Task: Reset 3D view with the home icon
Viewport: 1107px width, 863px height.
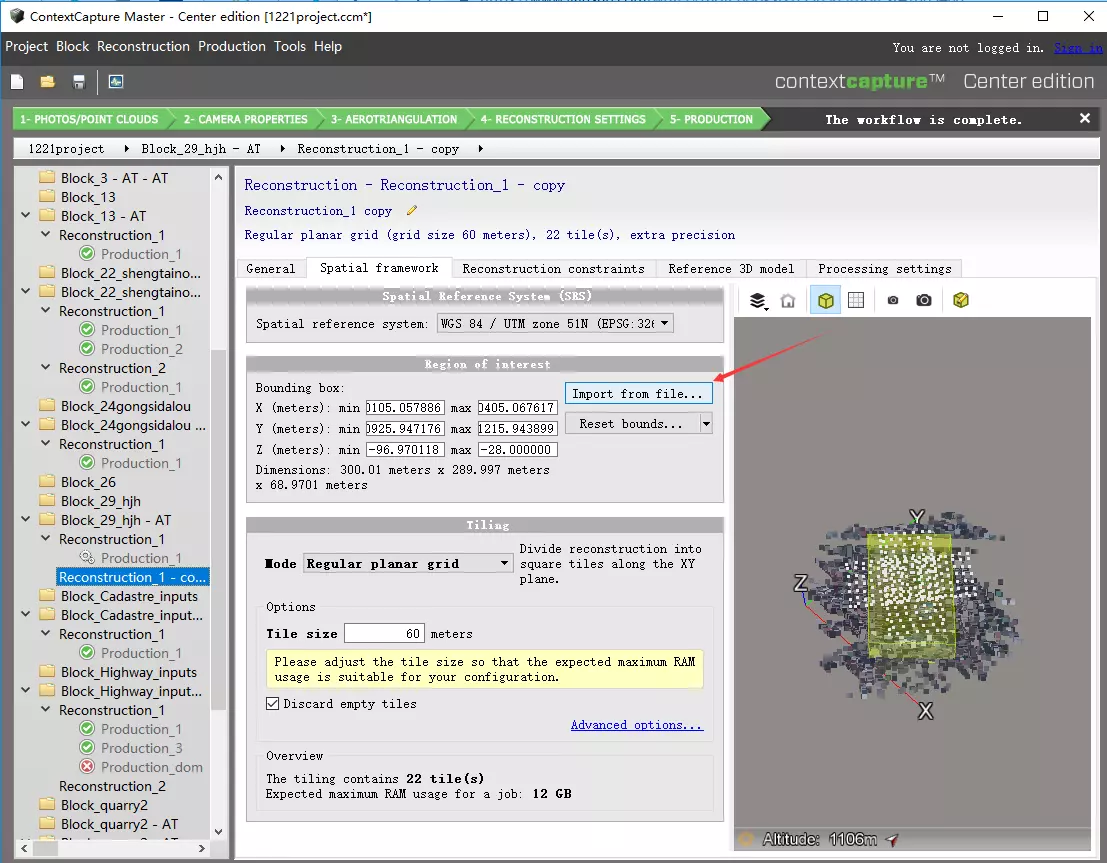Action: click(x=788, y=301)
